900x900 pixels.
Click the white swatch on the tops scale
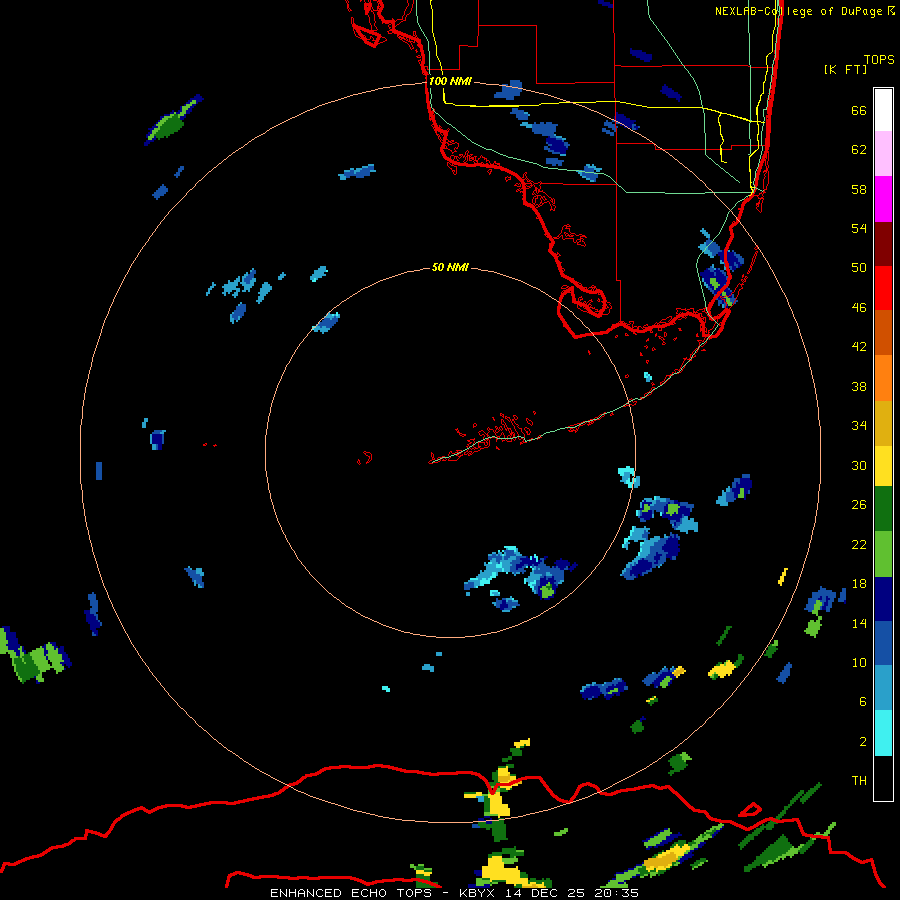[883, 110]
